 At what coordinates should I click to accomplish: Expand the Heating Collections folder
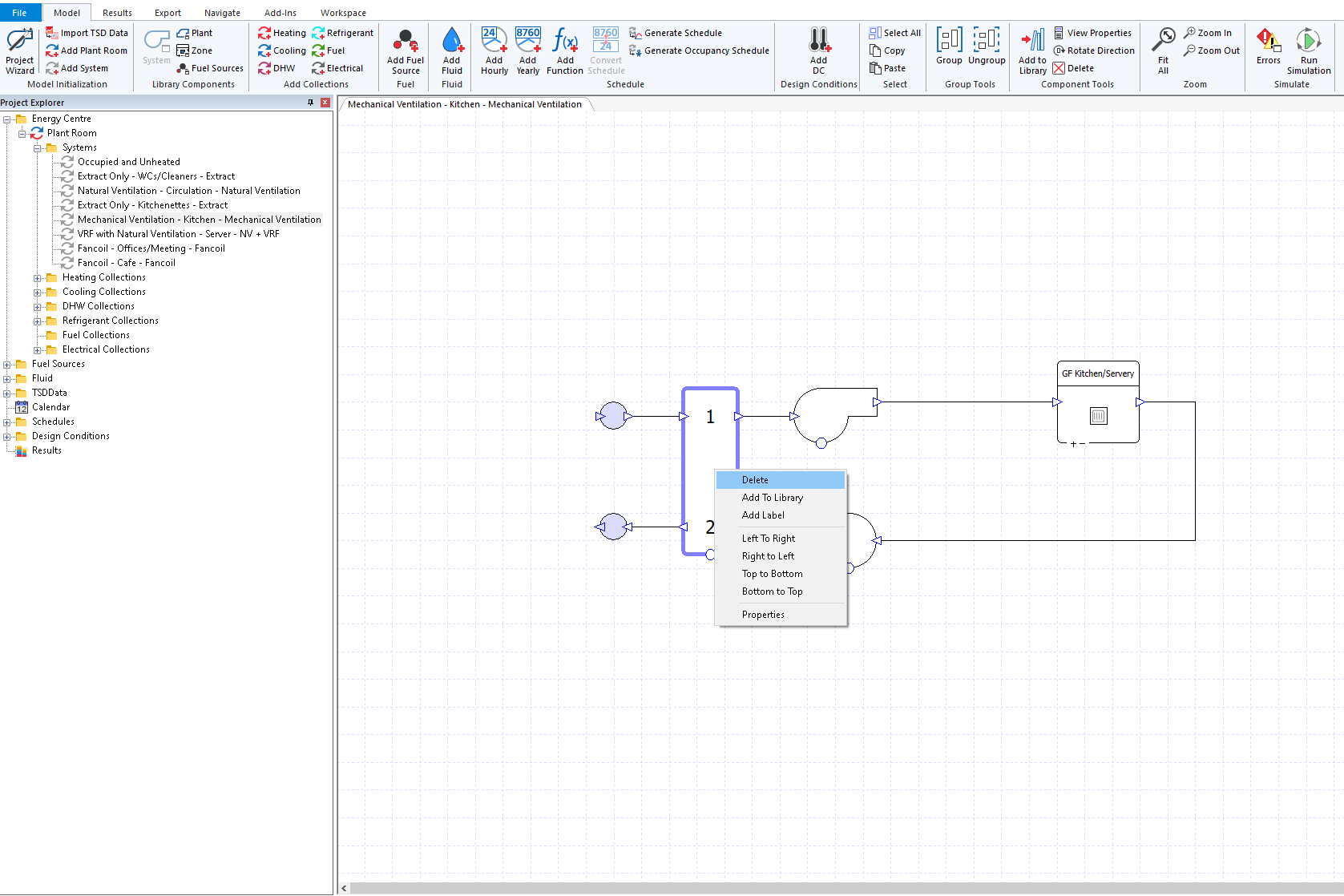coord(37,278)
